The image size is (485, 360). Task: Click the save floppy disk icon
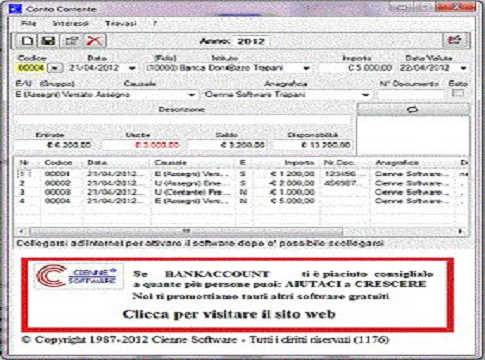(x=48, y=41)
